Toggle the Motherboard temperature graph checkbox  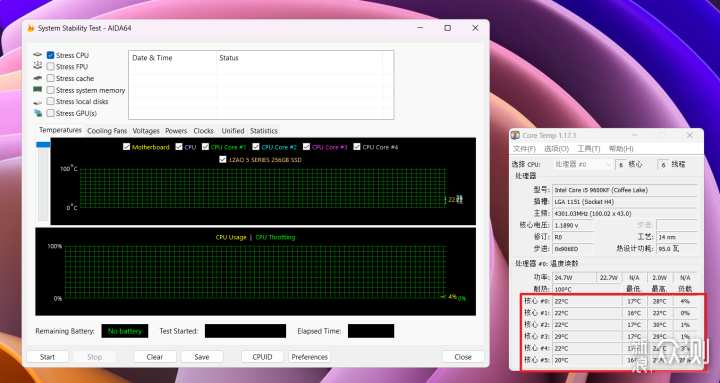click(126, 147)
